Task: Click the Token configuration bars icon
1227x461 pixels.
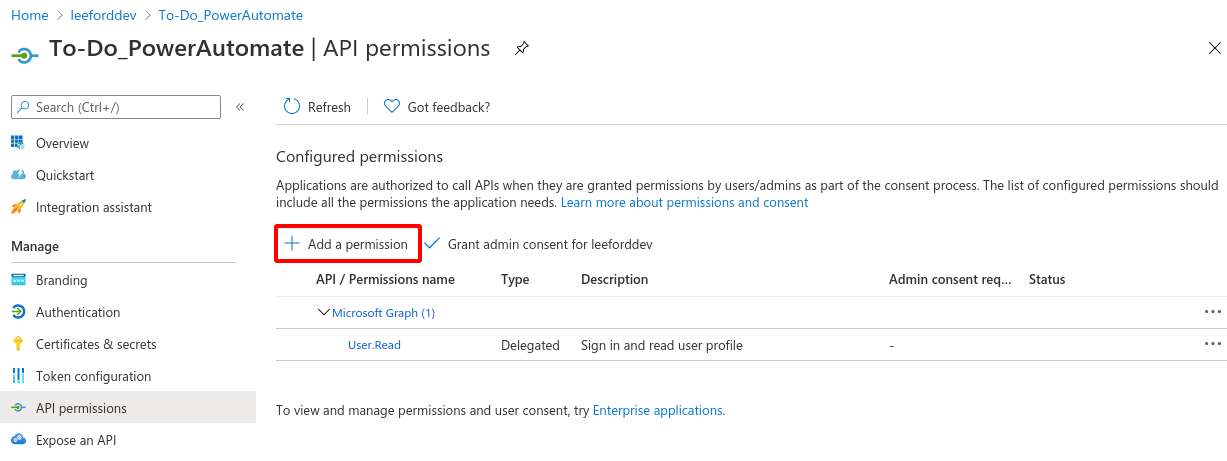Action: click(18, 376)
